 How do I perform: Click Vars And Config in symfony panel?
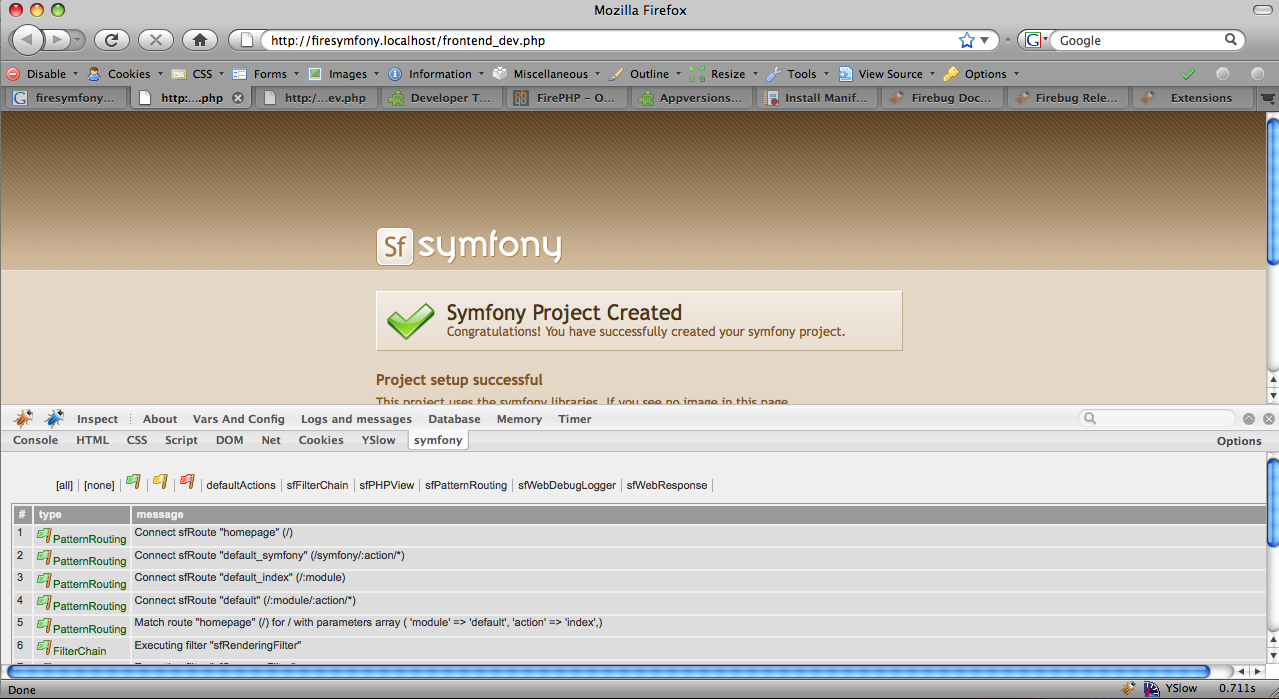(x=239, y=419)
